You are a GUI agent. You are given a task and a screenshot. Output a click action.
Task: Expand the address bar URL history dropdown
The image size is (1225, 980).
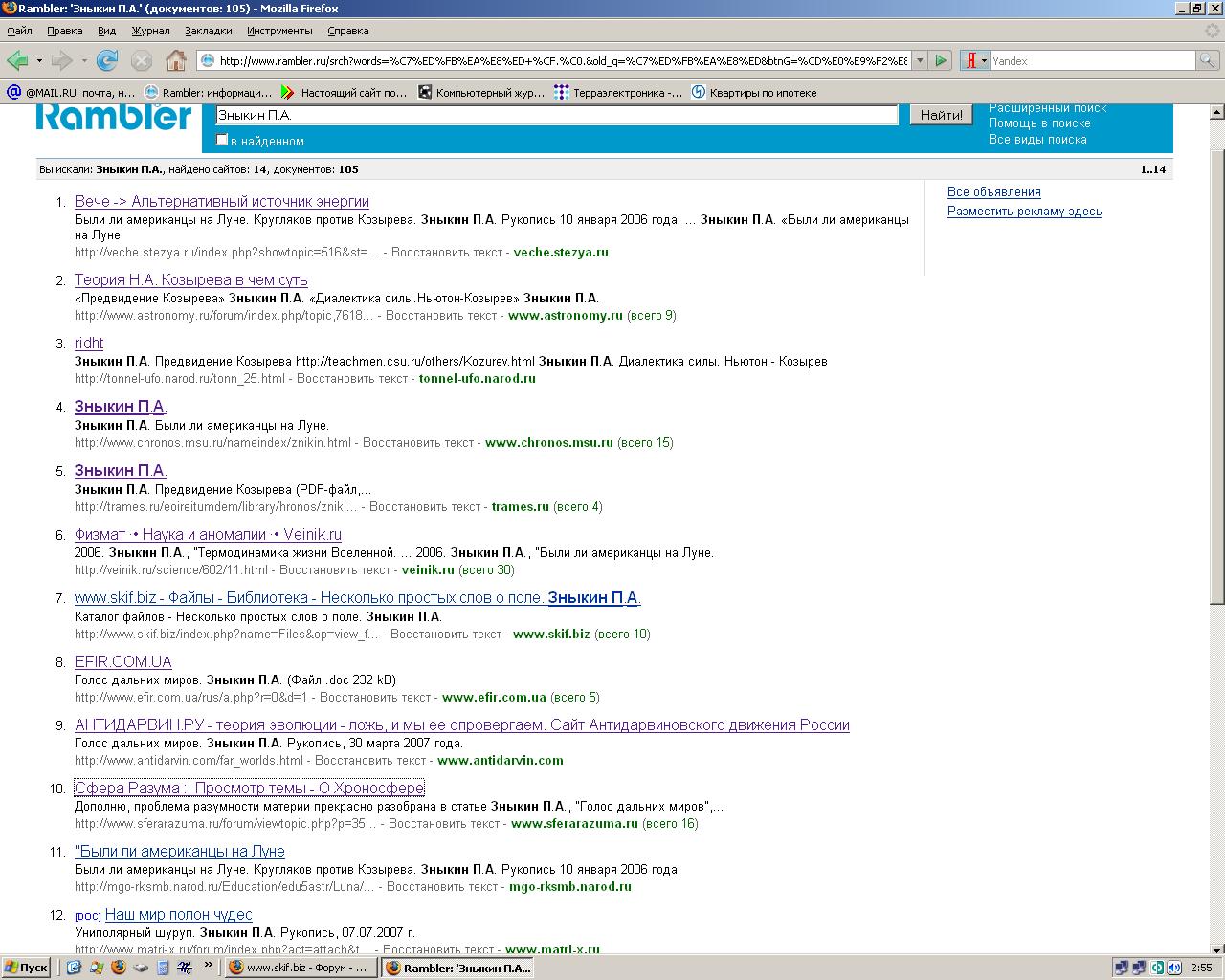(920, 60)
